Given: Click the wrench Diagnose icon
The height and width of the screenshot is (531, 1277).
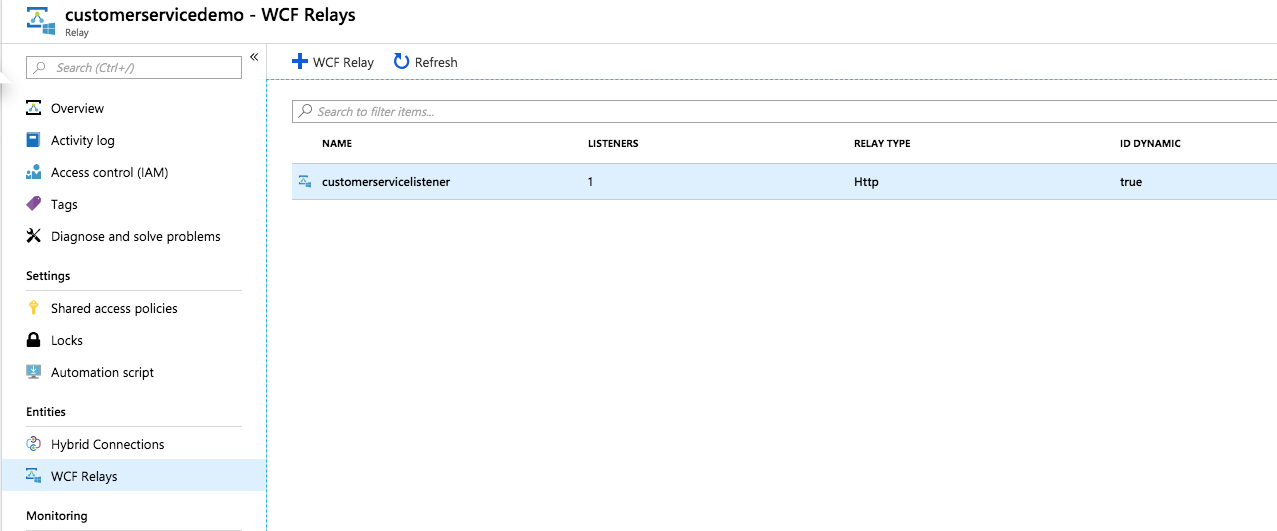Looking at the screenshot, I should pos(33,236).
